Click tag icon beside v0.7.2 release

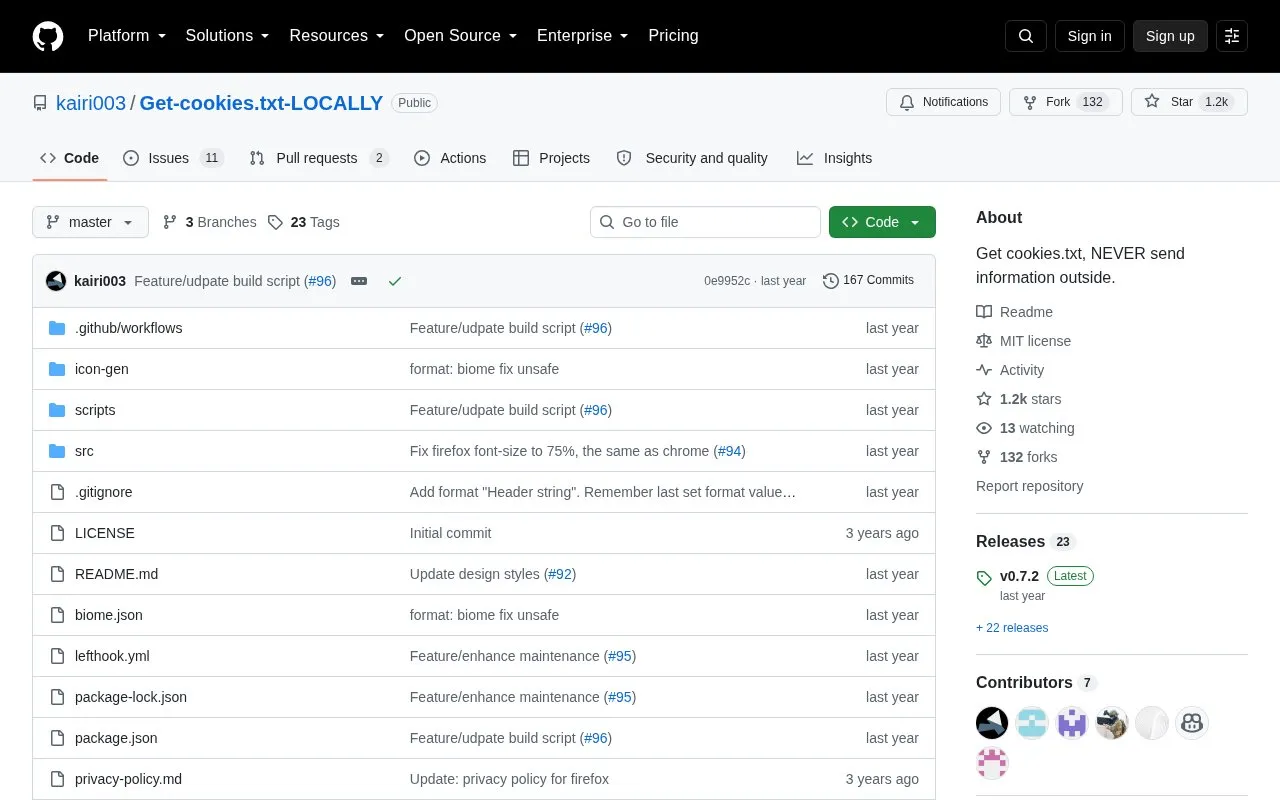(x=984, y=577)
